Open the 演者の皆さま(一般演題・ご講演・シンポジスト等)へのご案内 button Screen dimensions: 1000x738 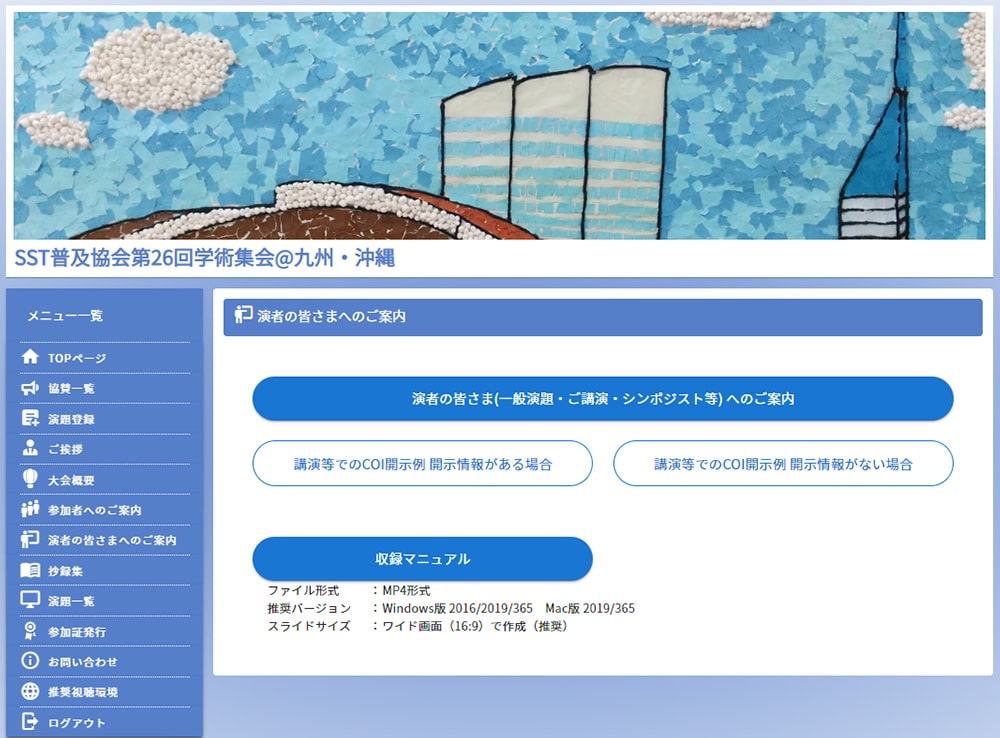(603, 399)
